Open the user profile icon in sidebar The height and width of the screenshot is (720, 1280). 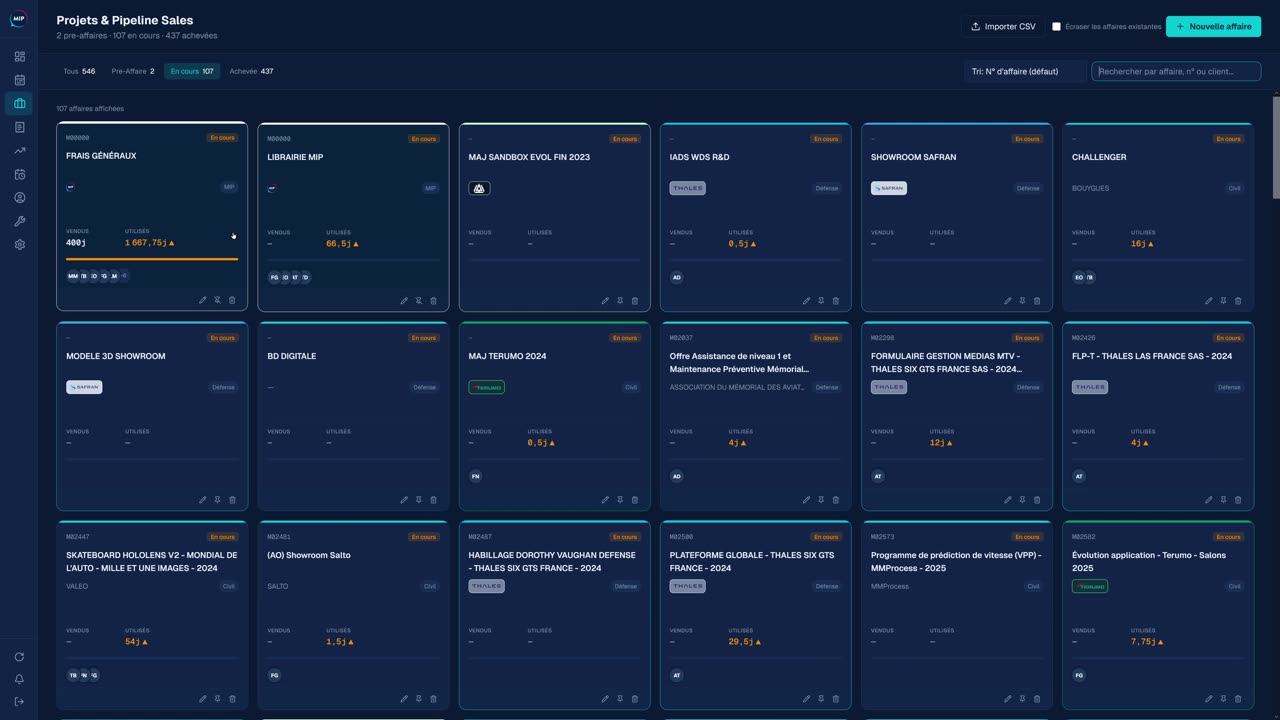[19, 198]
